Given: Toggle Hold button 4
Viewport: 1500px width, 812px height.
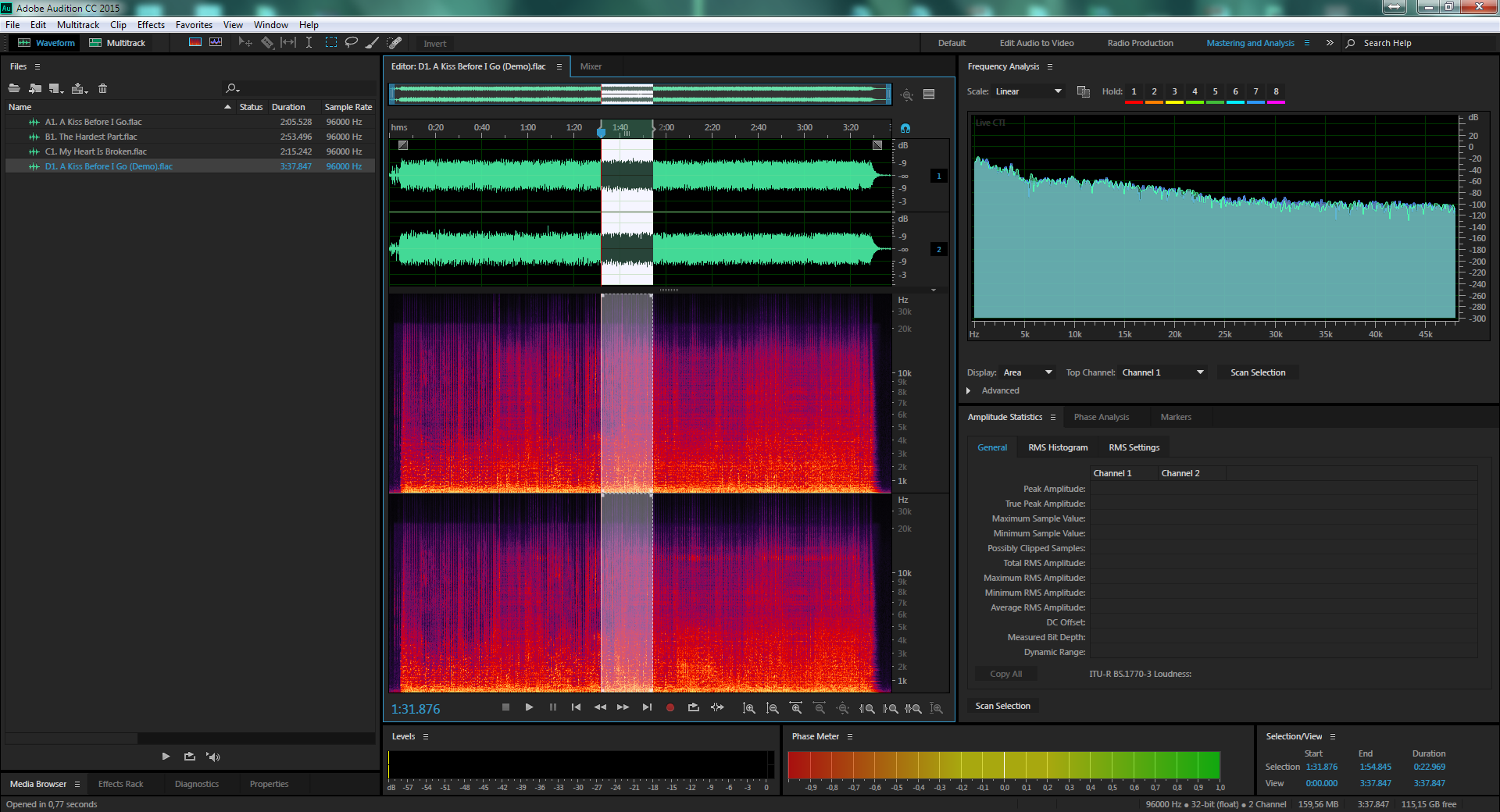Looking at the screenshot, I should (x=1195, y=92).
